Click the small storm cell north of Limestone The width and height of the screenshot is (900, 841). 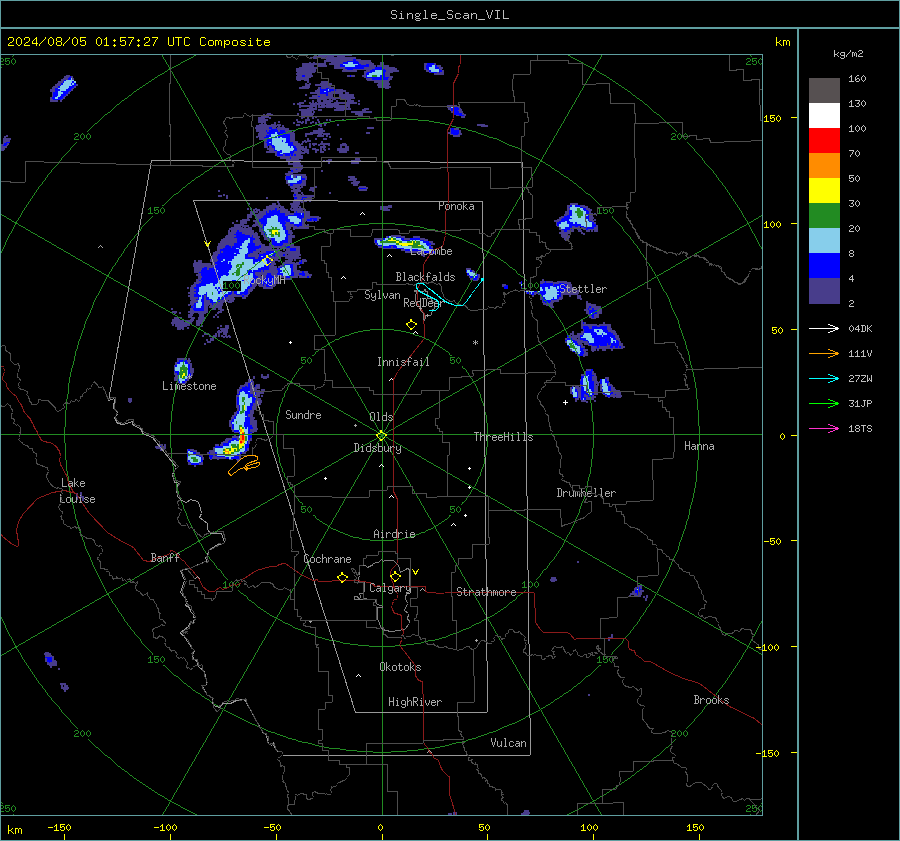pos(183,371)
